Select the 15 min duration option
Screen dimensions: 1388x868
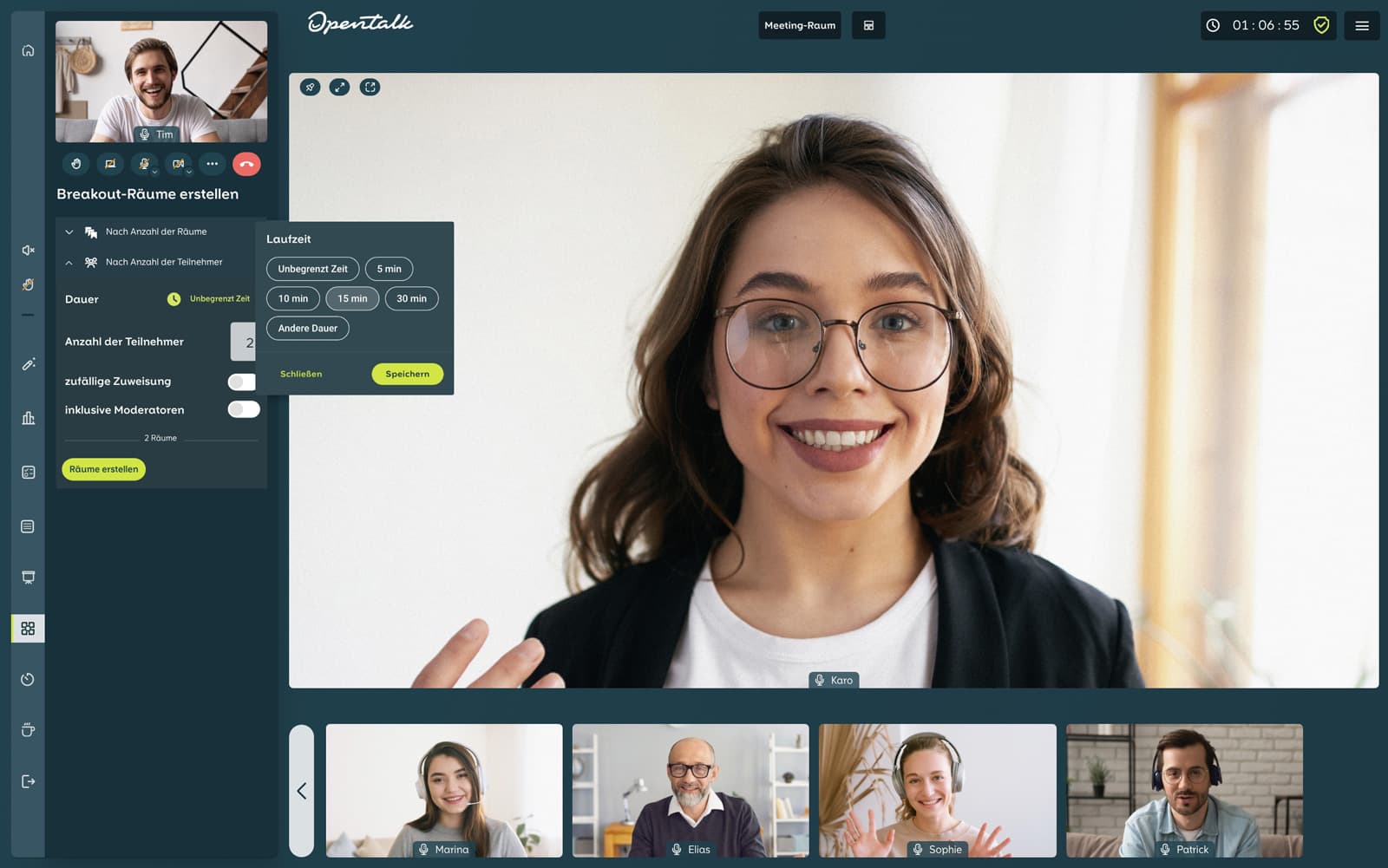[x=352, y=298]
